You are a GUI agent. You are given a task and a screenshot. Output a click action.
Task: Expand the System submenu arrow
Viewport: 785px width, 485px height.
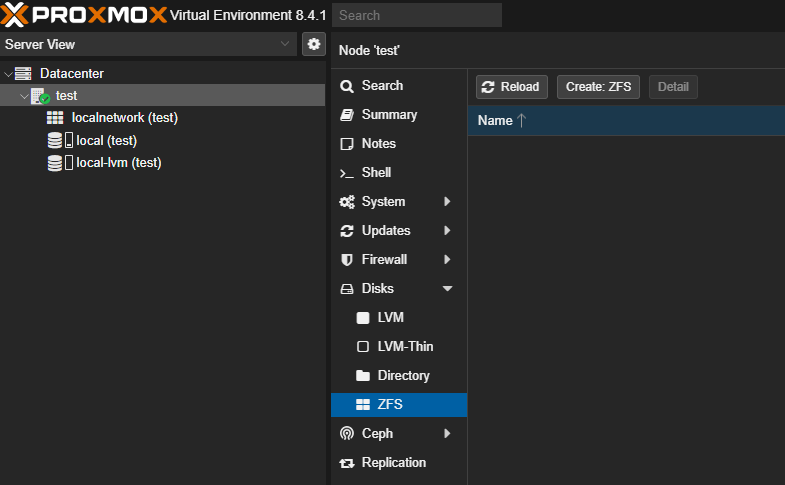pos(447,202)
